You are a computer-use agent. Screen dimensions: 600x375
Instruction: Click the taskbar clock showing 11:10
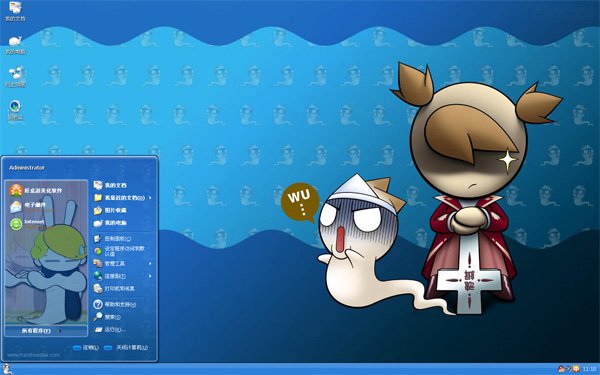(x=589, y=369)
